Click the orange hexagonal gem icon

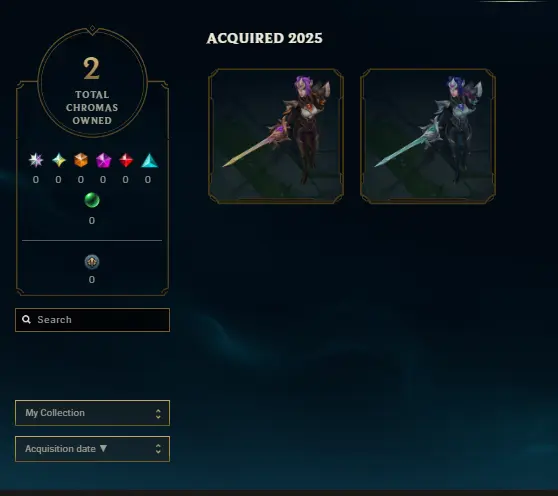(x=81, y=160)
